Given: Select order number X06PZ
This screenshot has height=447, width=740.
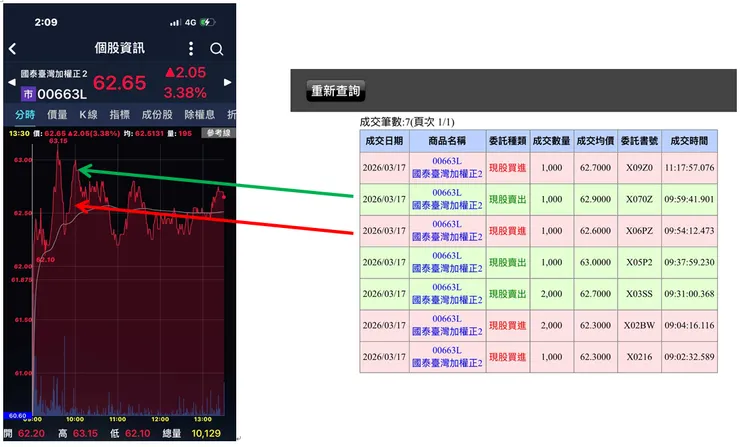Looking at the screenshot, I should click(639, 231).
